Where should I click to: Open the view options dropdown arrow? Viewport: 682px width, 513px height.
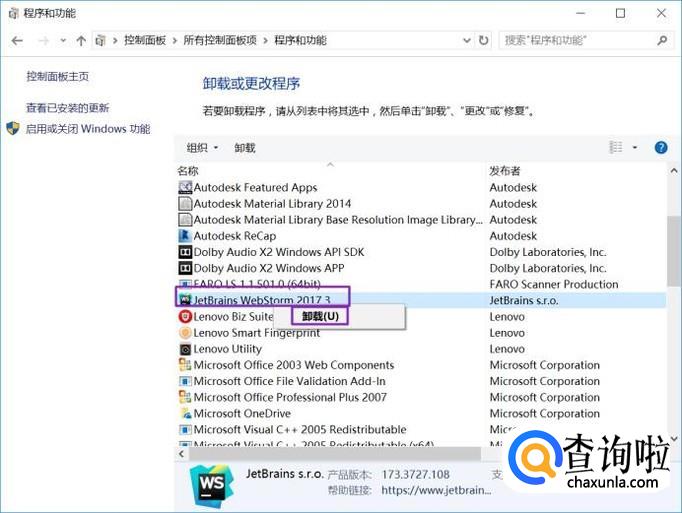(x=635, y=148)
